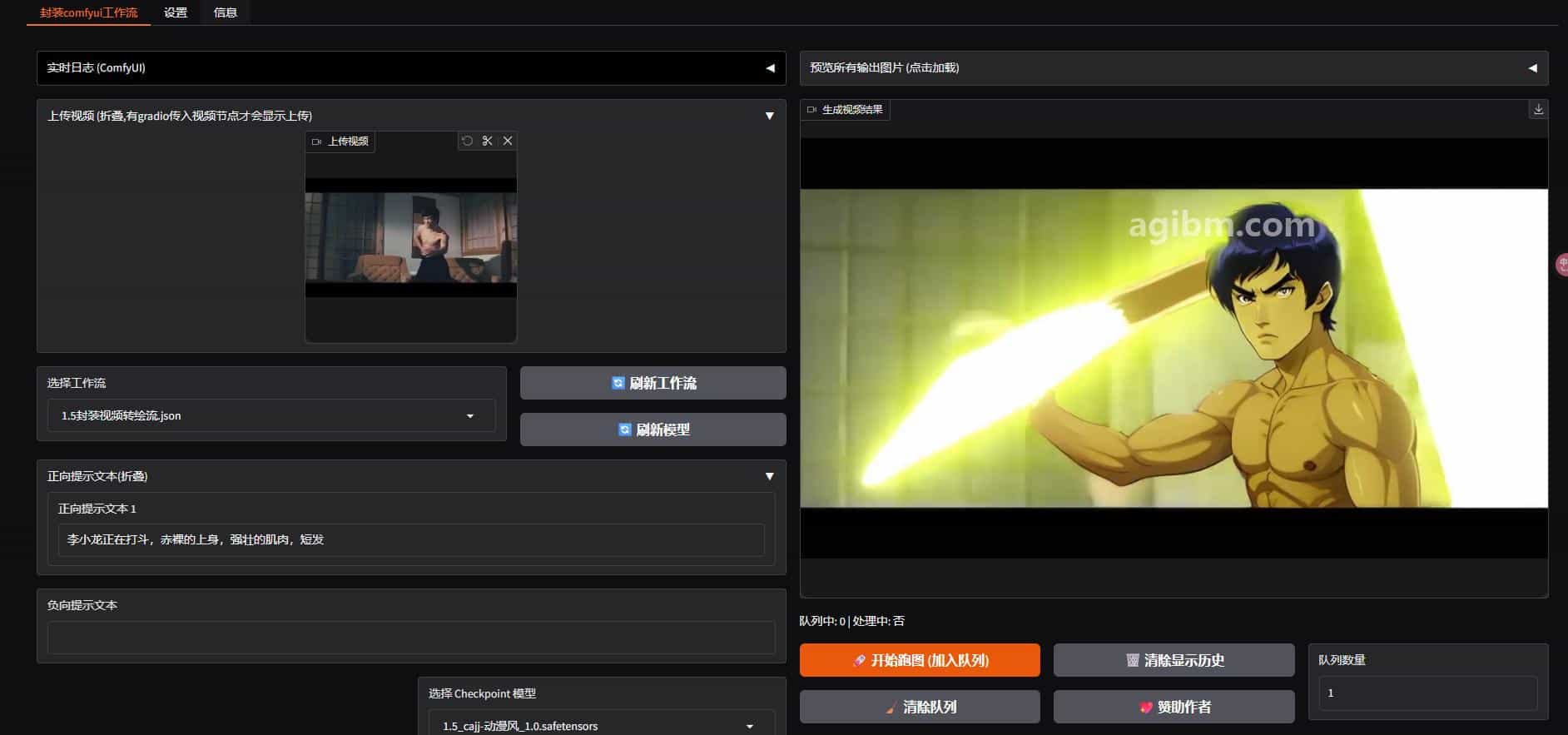Click the 刷新模型 button
Viewport: 1568px width, 735px height.
pos(653,430)
